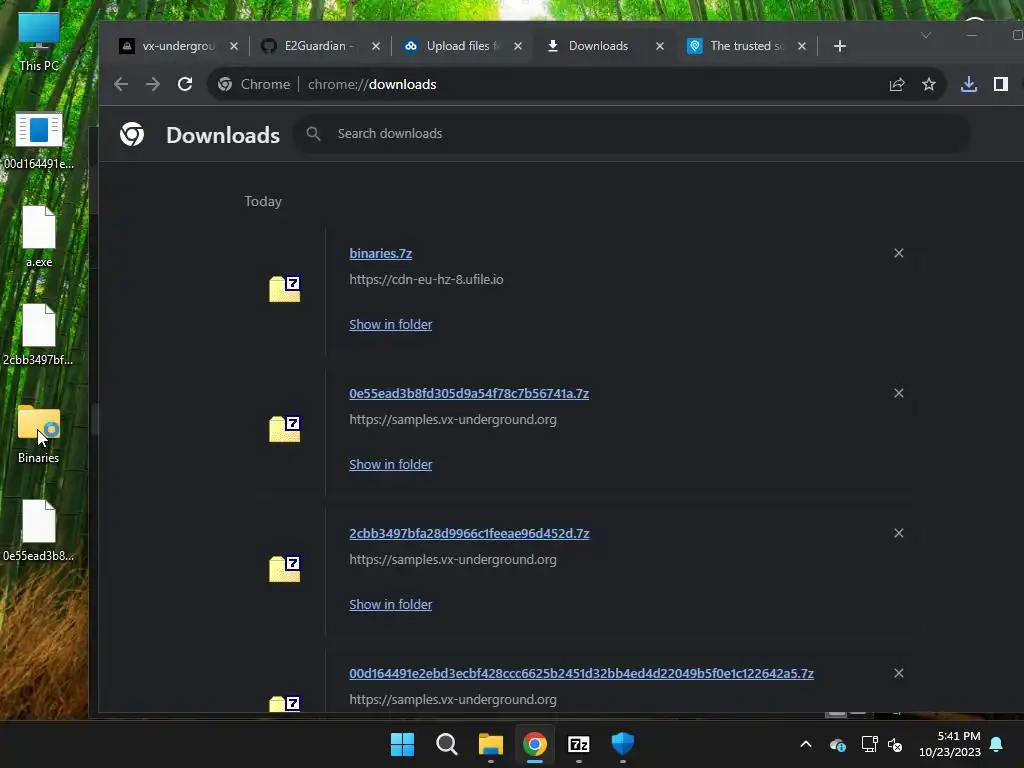Screen dimensions: 1024x768
Task: Click the Search downloads field
Action: tap(631, 134)
